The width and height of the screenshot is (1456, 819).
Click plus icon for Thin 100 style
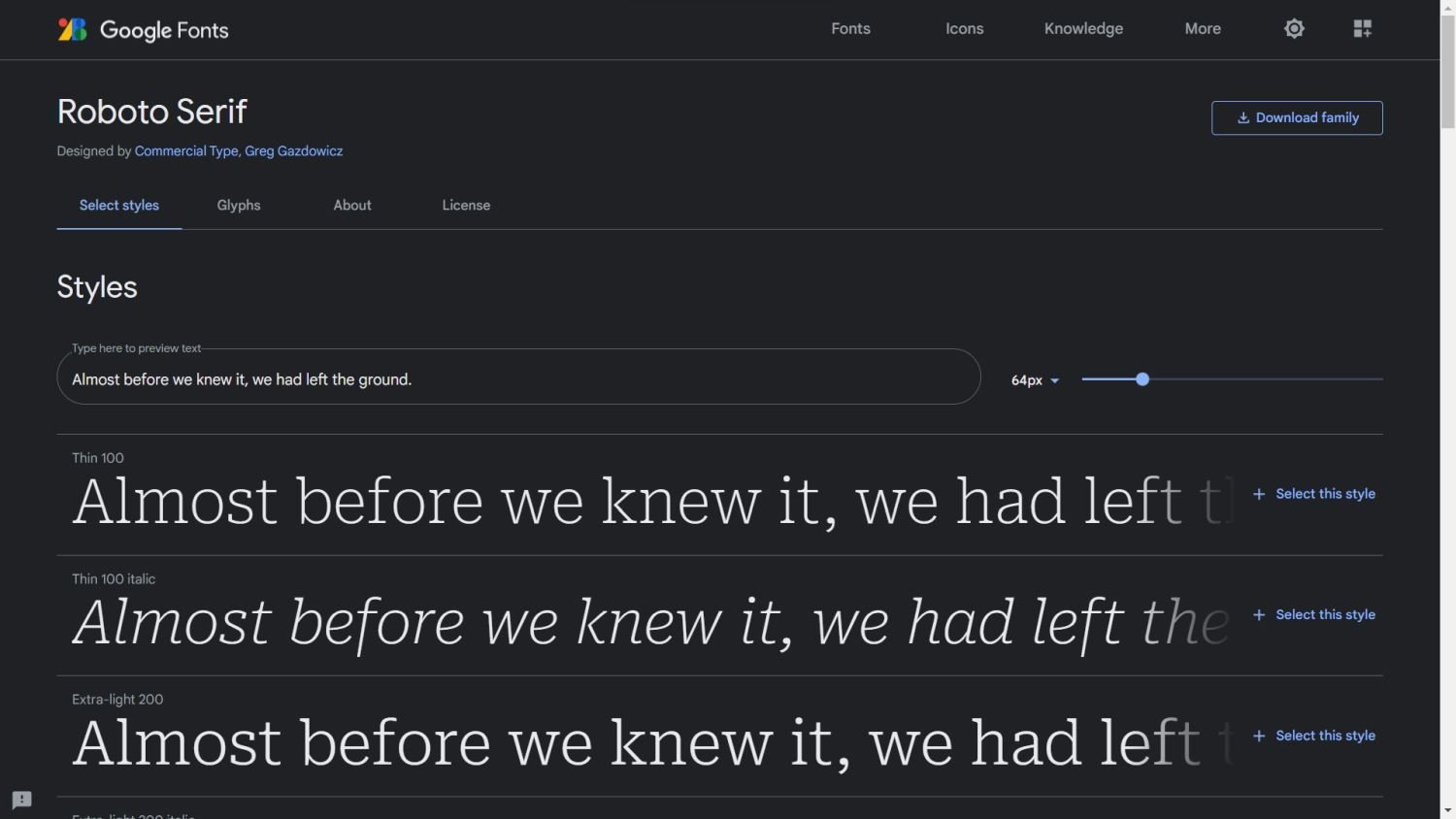coord(1259,494)
